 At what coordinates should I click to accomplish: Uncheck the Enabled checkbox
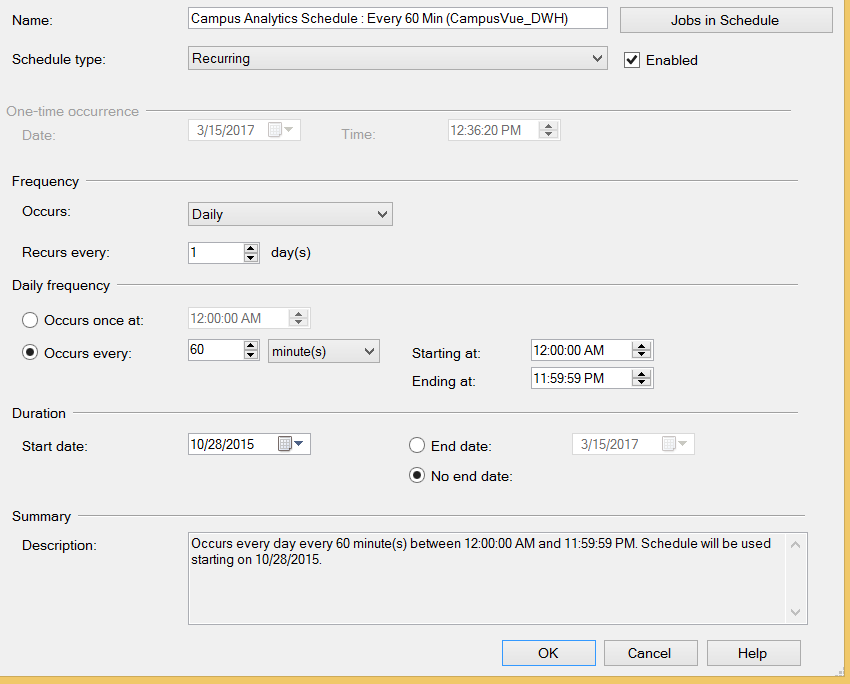pyautogui.click(x=631, y=60)
